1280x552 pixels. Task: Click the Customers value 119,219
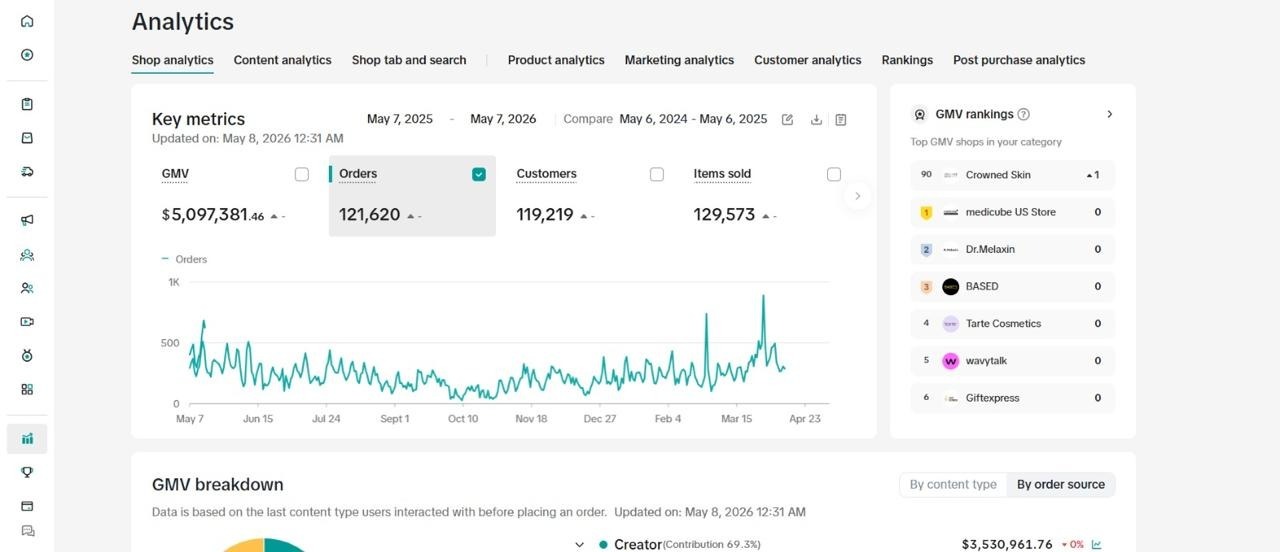545,215
